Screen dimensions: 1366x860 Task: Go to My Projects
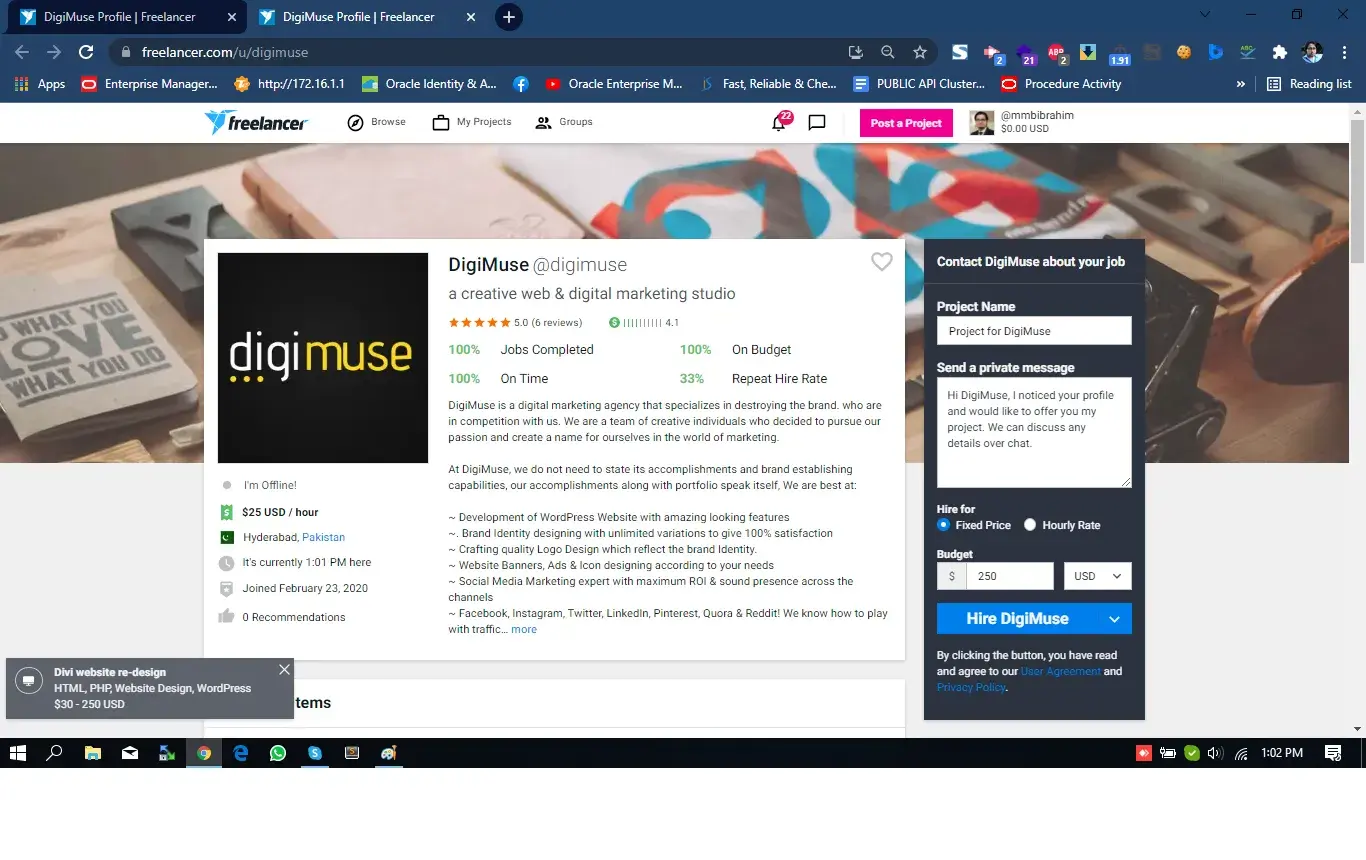pyautogui.click(x=472, y=122)
